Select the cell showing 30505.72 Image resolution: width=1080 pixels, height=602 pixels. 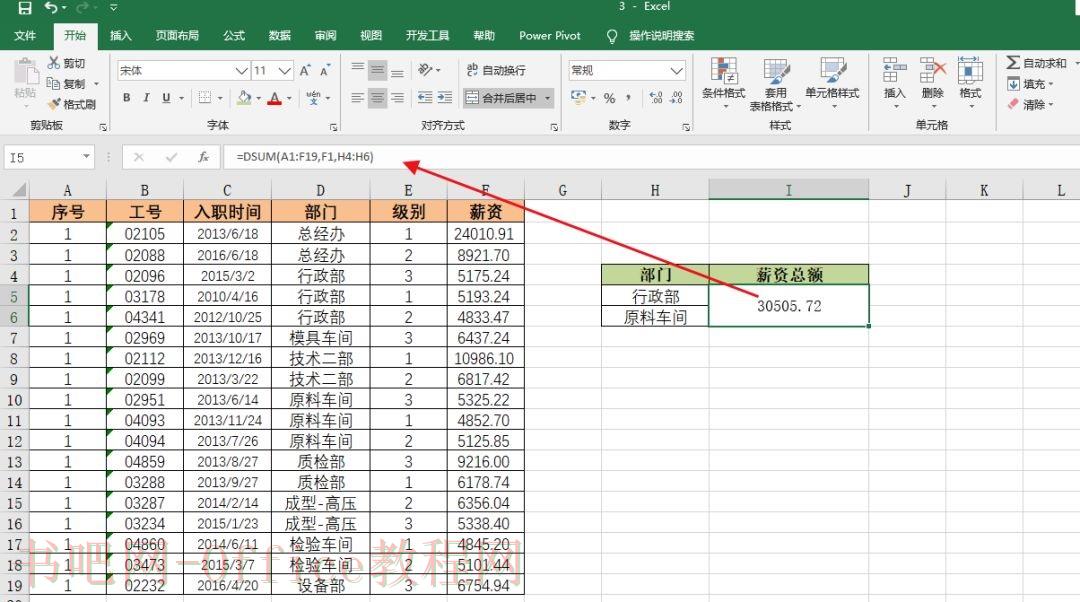[x=789, y=306]
